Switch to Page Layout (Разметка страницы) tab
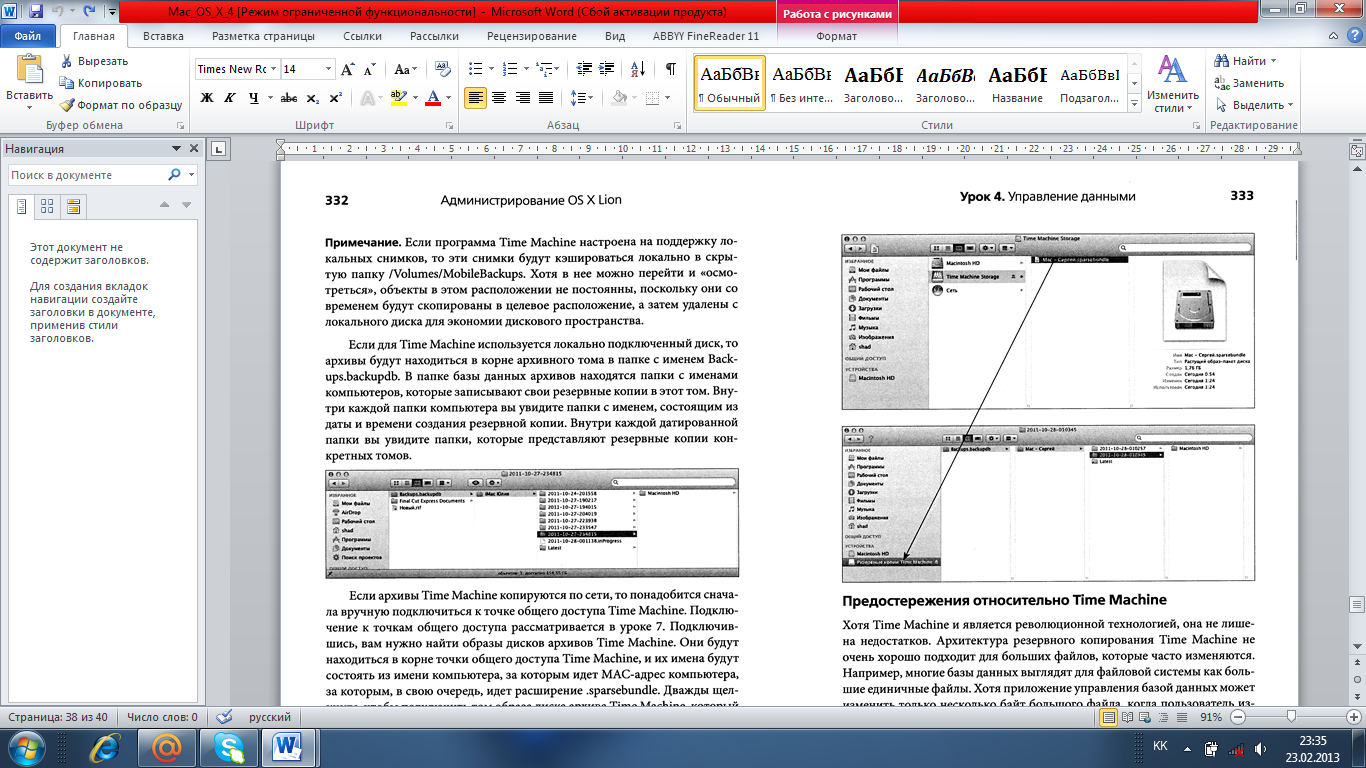 pyautogui.click(x=263, y=36)
